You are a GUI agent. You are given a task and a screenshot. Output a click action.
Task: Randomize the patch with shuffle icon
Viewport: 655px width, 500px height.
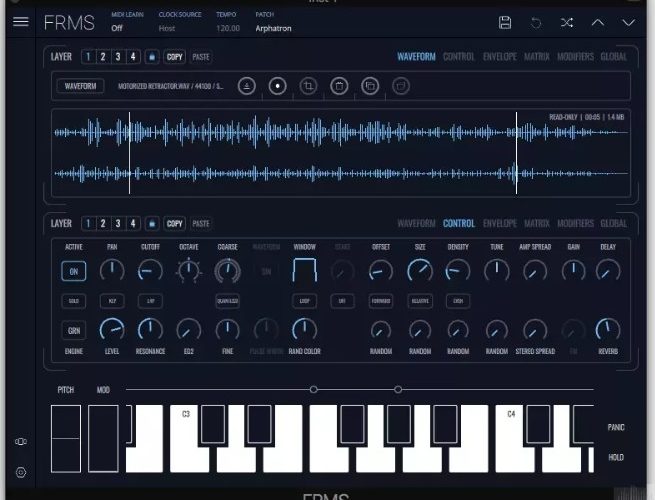coord(567,23)
